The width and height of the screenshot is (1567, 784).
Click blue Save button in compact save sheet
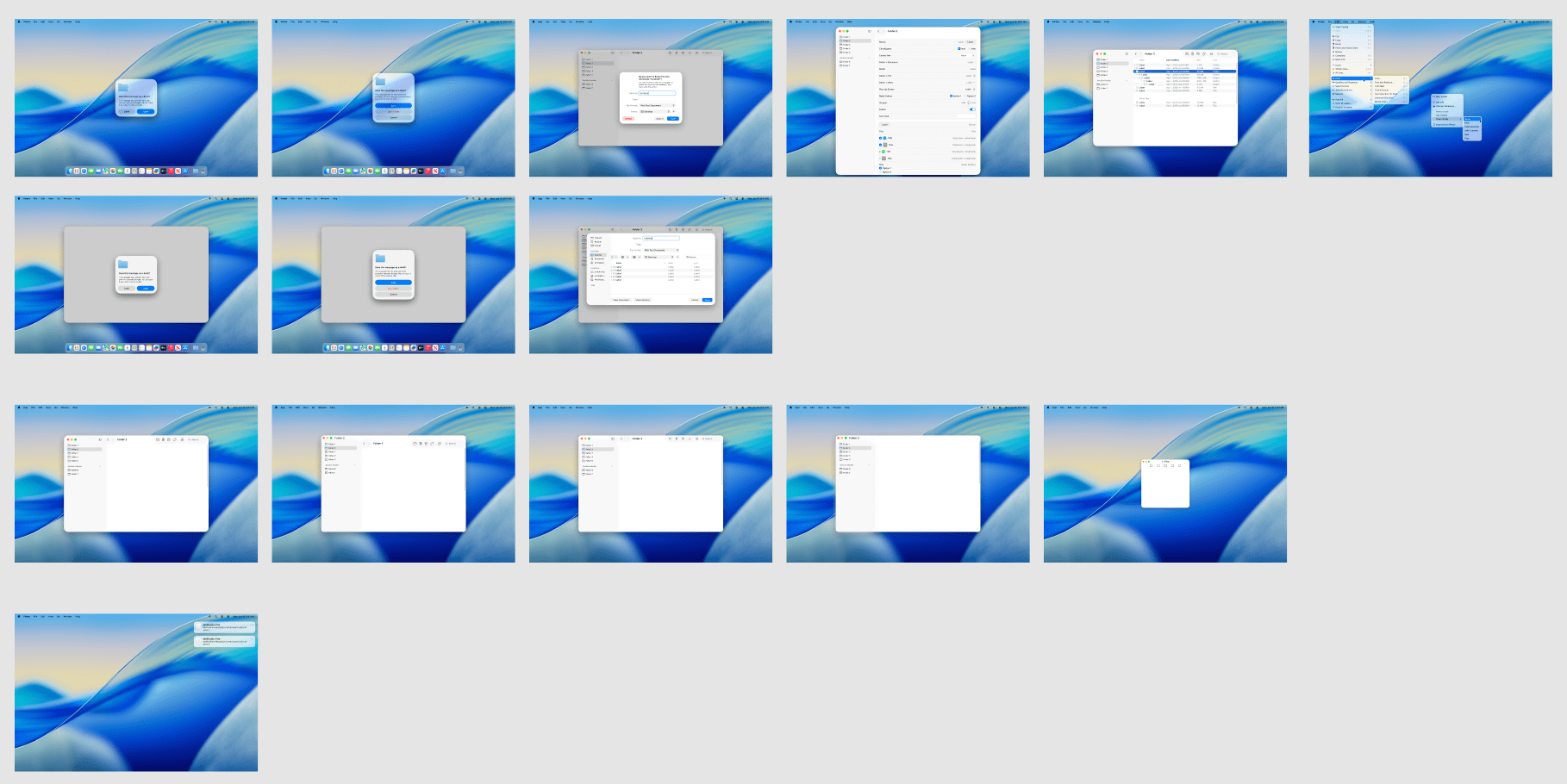click(x=673, y=119)
